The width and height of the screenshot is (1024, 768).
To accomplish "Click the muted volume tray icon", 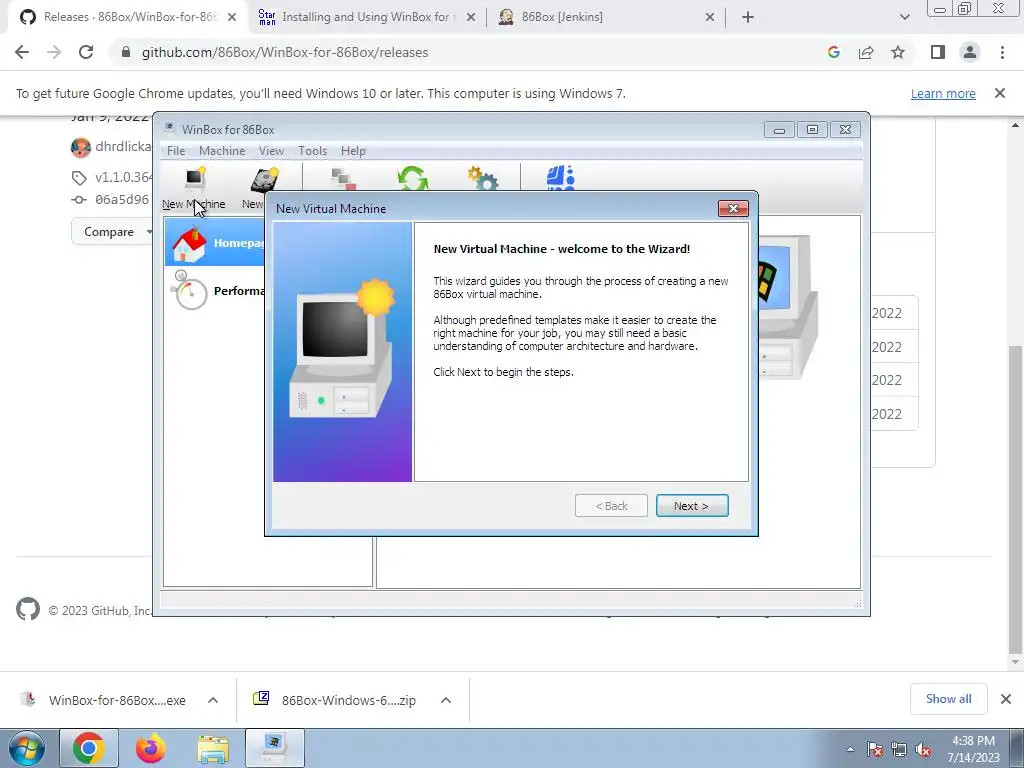I will [923, 750].
